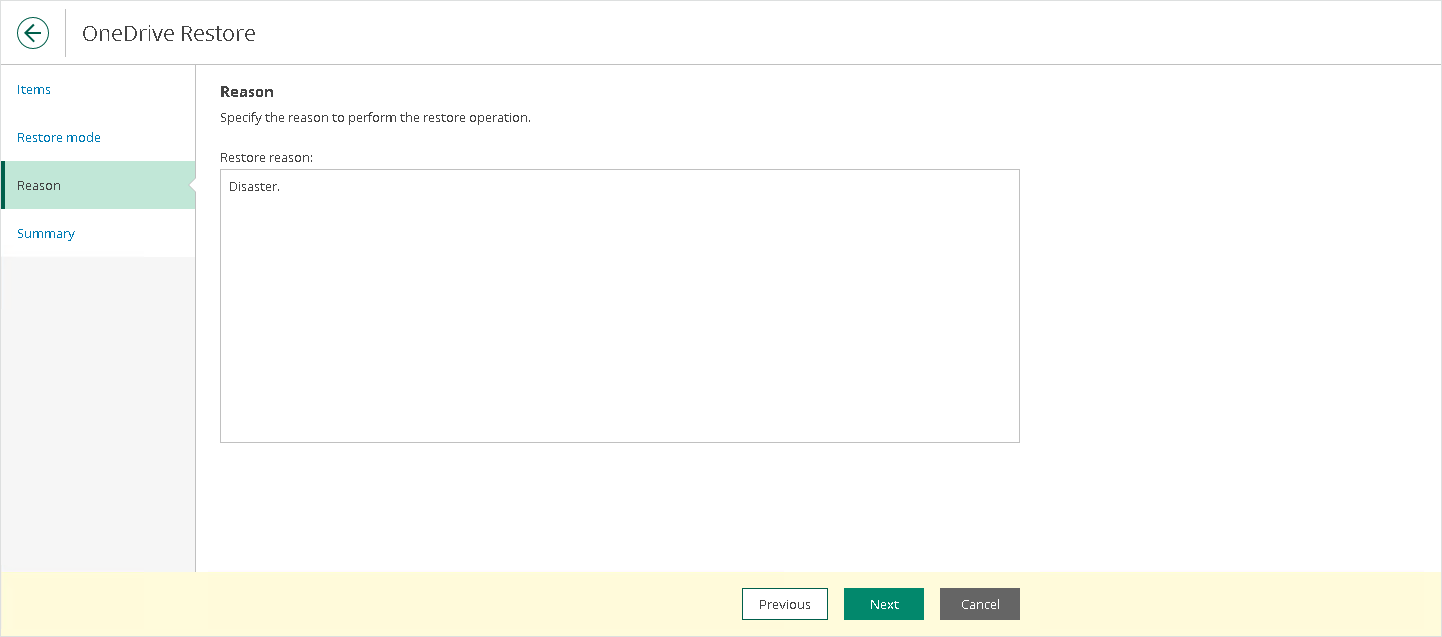Click the Previous button
Image resolution: width=1442 pixels, height=637 pixels.
(785, 604)
